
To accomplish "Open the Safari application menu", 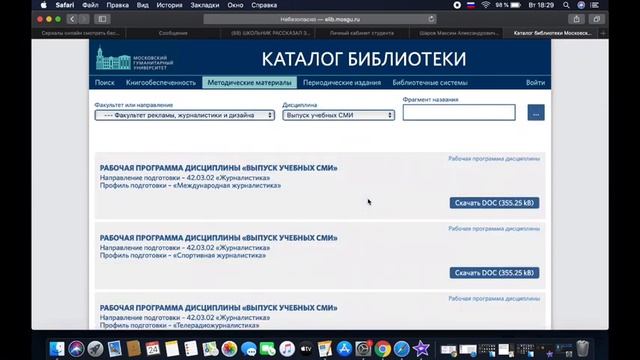I will click(64, 5).
